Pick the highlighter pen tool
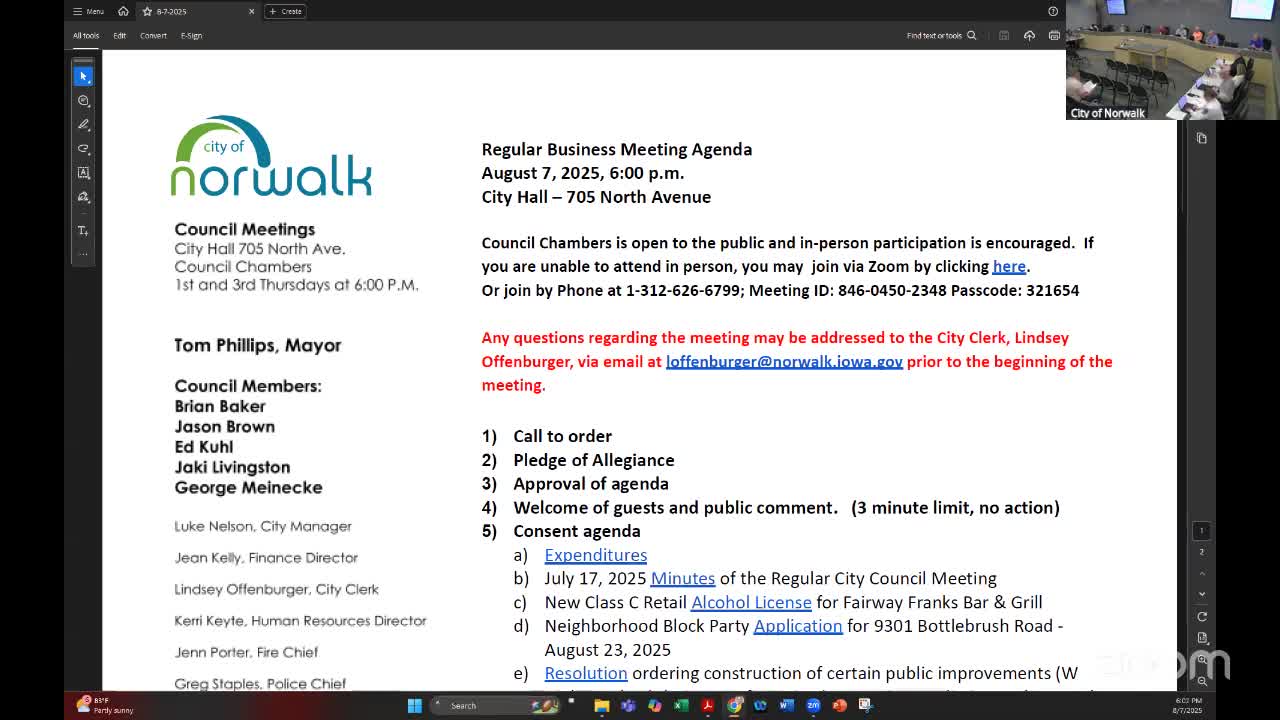This screenshot has height=720, width=1280. [x=84, y=125]
